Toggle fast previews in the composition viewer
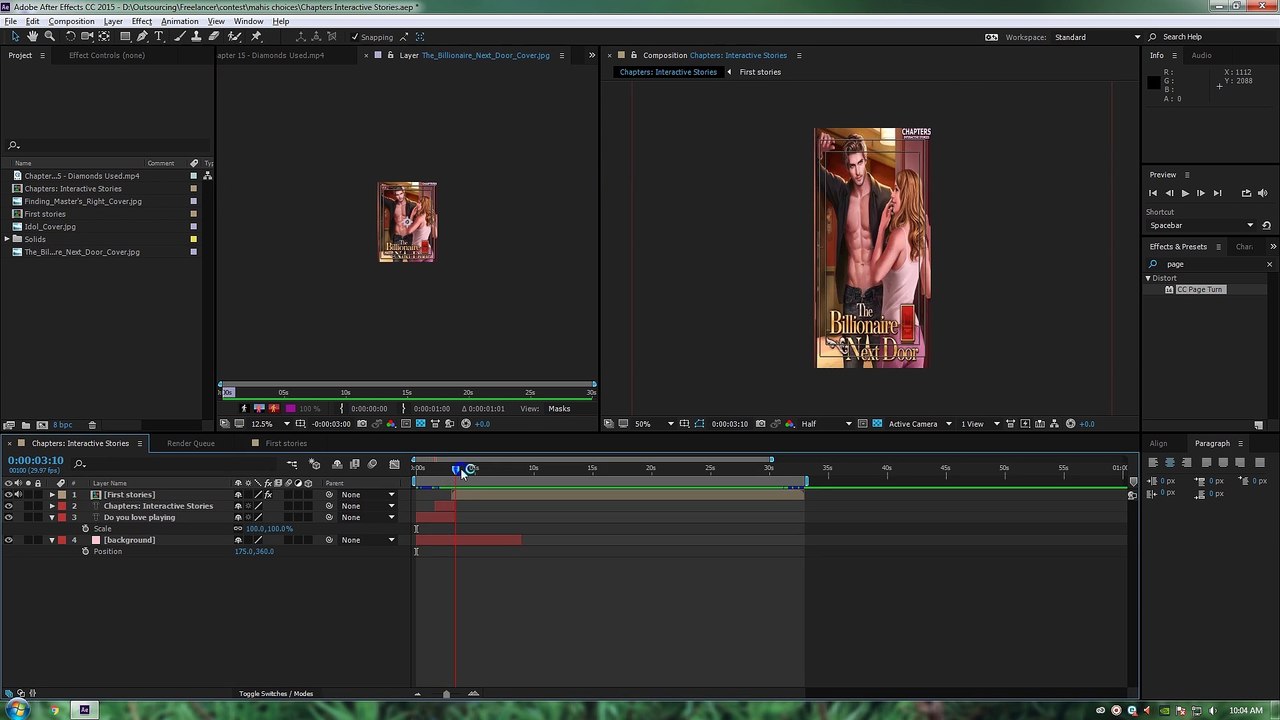 click(x=1025, y=424)
